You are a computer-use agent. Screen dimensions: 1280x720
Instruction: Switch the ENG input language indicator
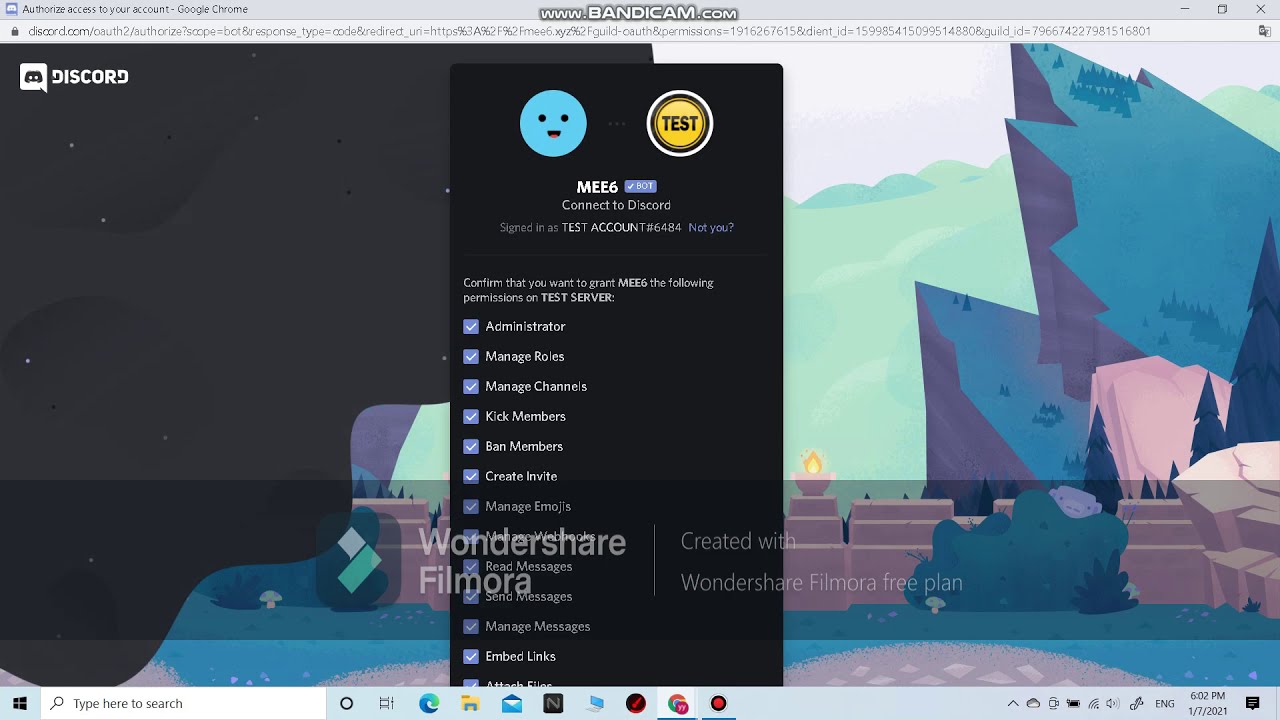(x=1165, y=704)
